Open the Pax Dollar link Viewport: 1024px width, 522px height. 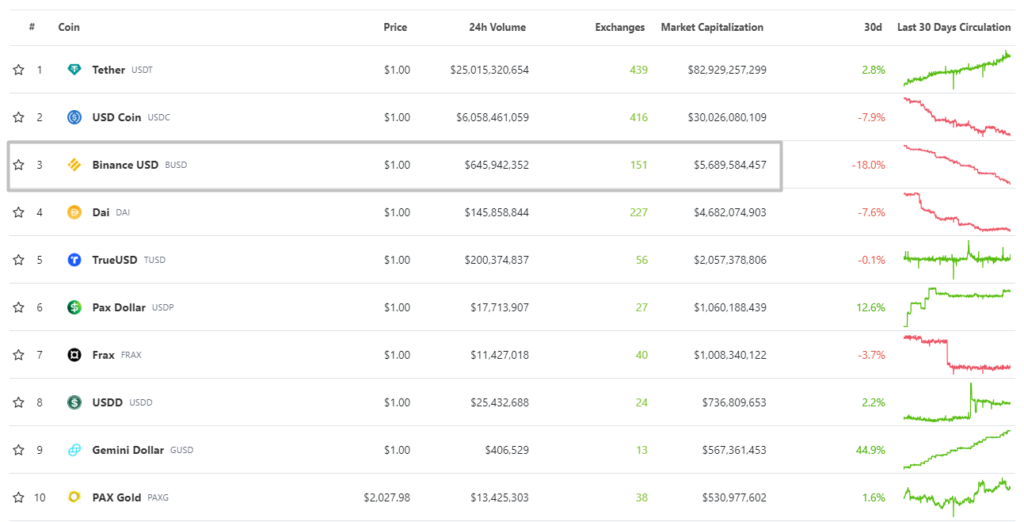click(119, 308)
